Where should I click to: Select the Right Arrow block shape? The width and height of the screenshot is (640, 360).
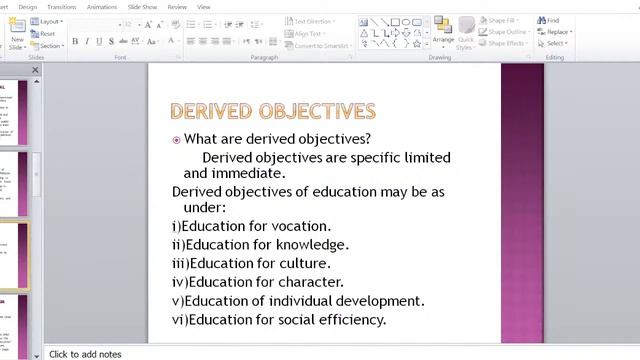click(395, 33)
